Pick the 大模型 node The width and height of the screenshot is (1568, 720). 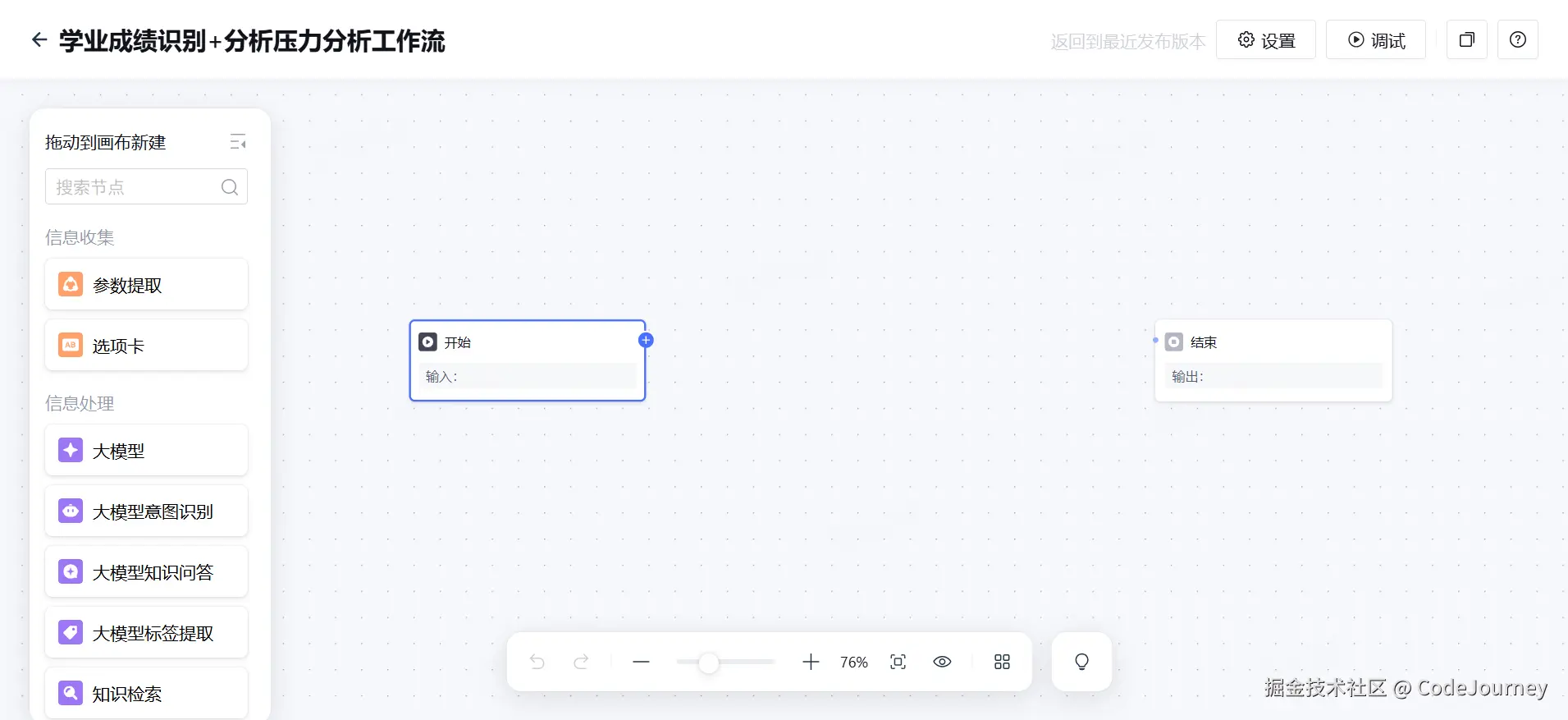pyautogui.click(x=146, y=451)
